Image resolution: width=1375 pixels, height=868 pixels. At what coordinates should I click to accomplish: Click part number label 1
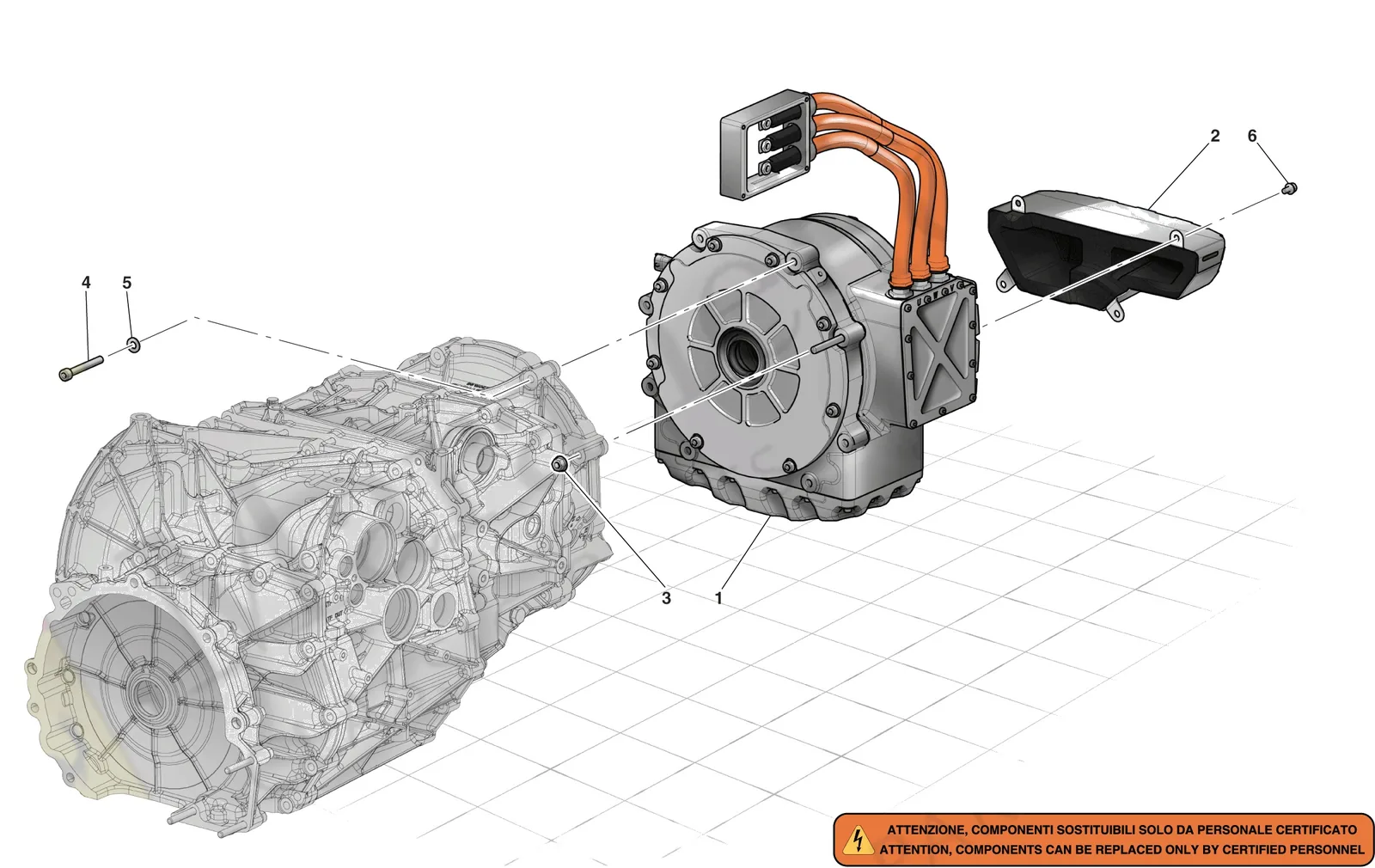pos(718,598)
